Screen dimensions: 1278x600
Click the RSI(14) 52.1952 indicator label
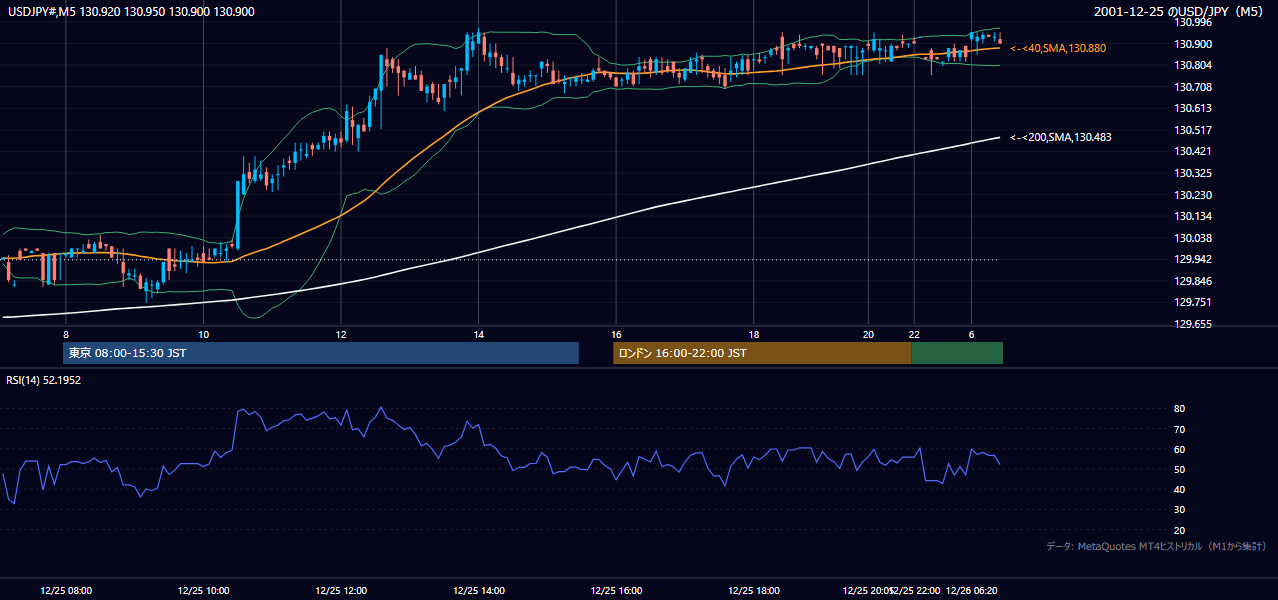(44, 380)
